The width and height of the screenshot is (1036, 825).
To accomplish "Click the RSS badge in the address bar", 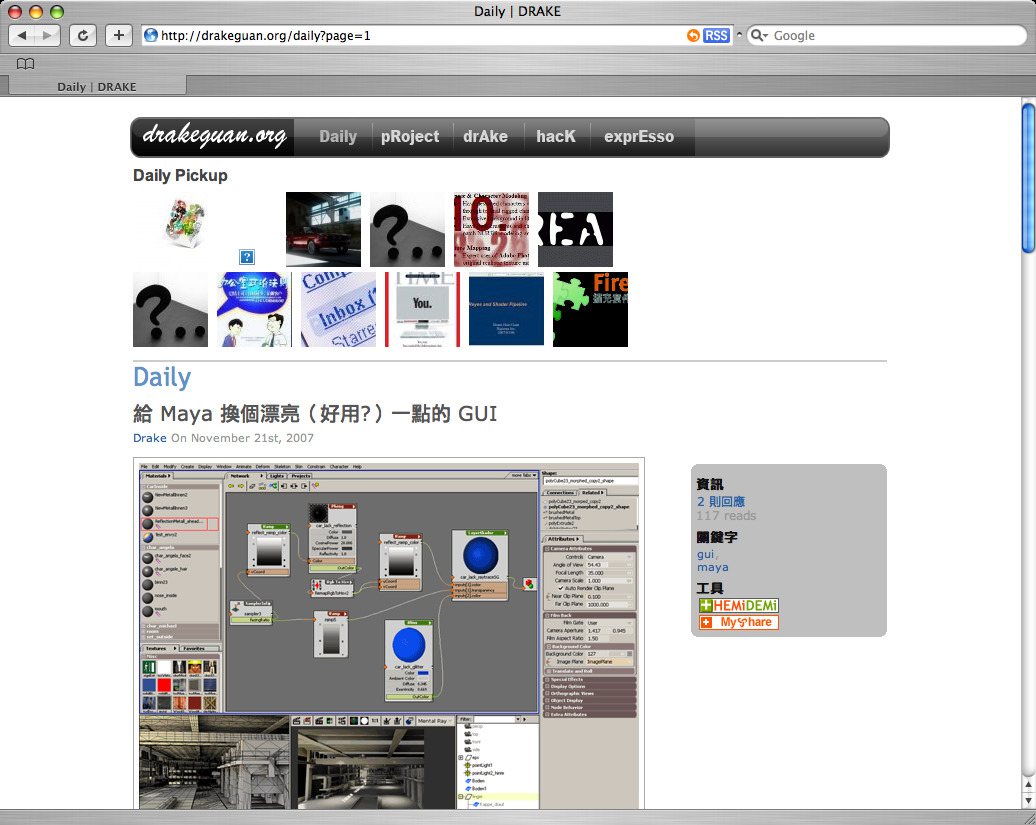I will 716,36.
